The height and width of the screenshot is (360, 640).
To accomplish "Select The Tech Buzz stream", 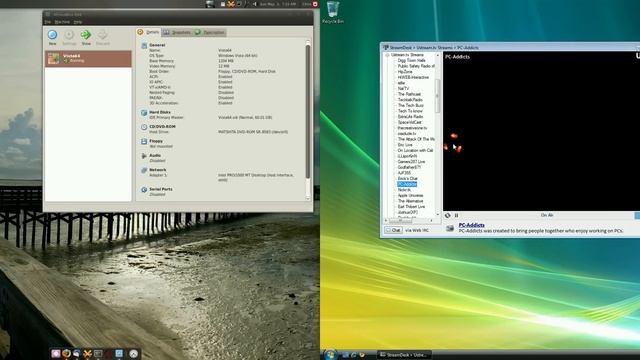I will [411, 105].
